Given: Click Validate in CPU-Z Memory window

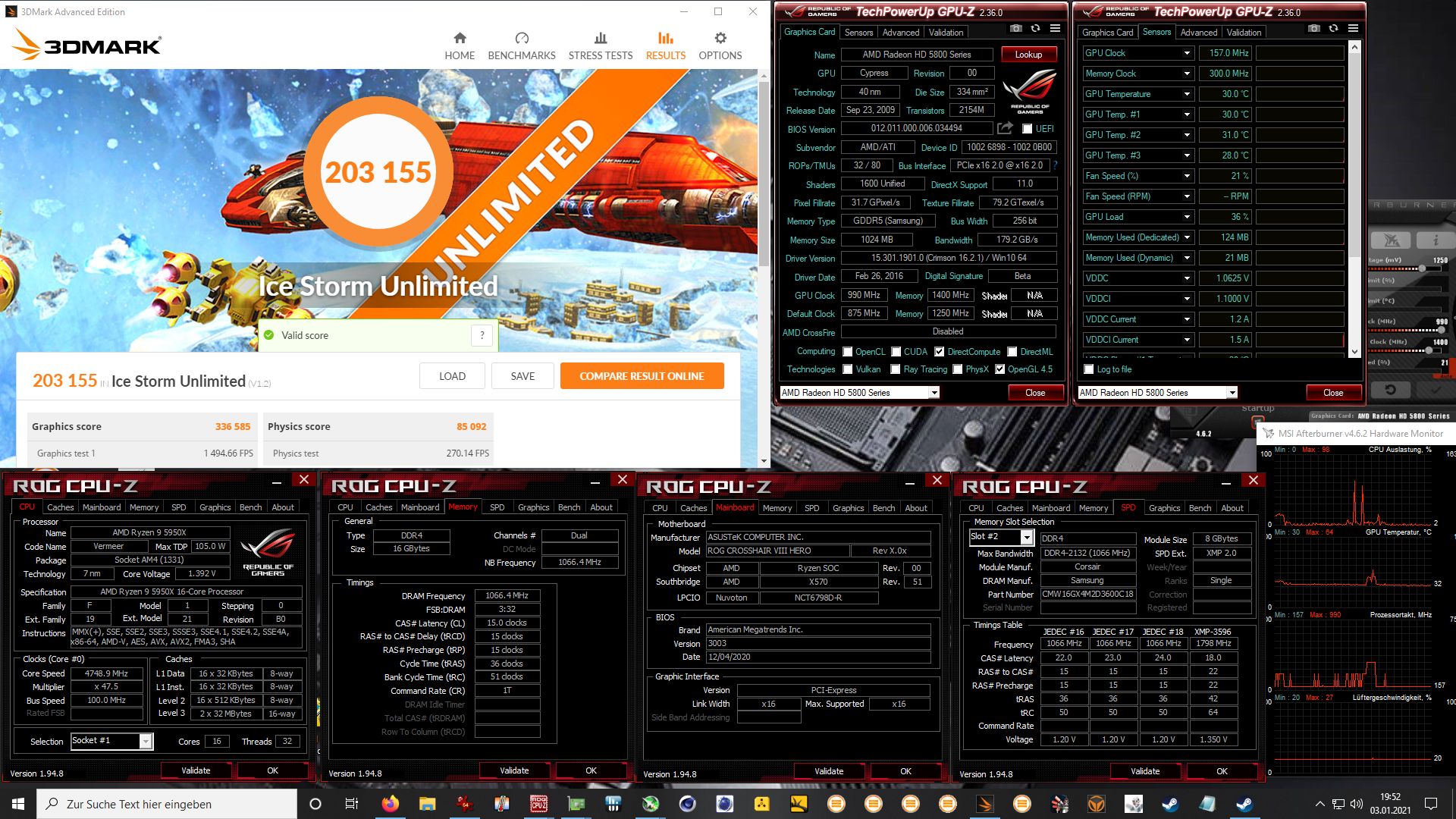Looking at the screenshot, I should point(514,770).
